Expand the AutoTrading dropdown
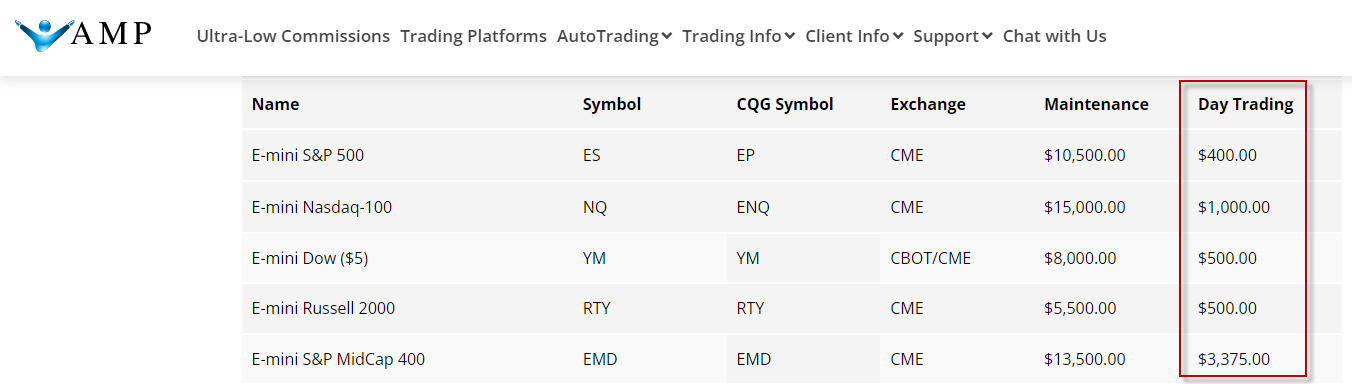Image resolution: width=1352 pixels, height=384 pixels. pyautogui.click(x=614, y=36)
